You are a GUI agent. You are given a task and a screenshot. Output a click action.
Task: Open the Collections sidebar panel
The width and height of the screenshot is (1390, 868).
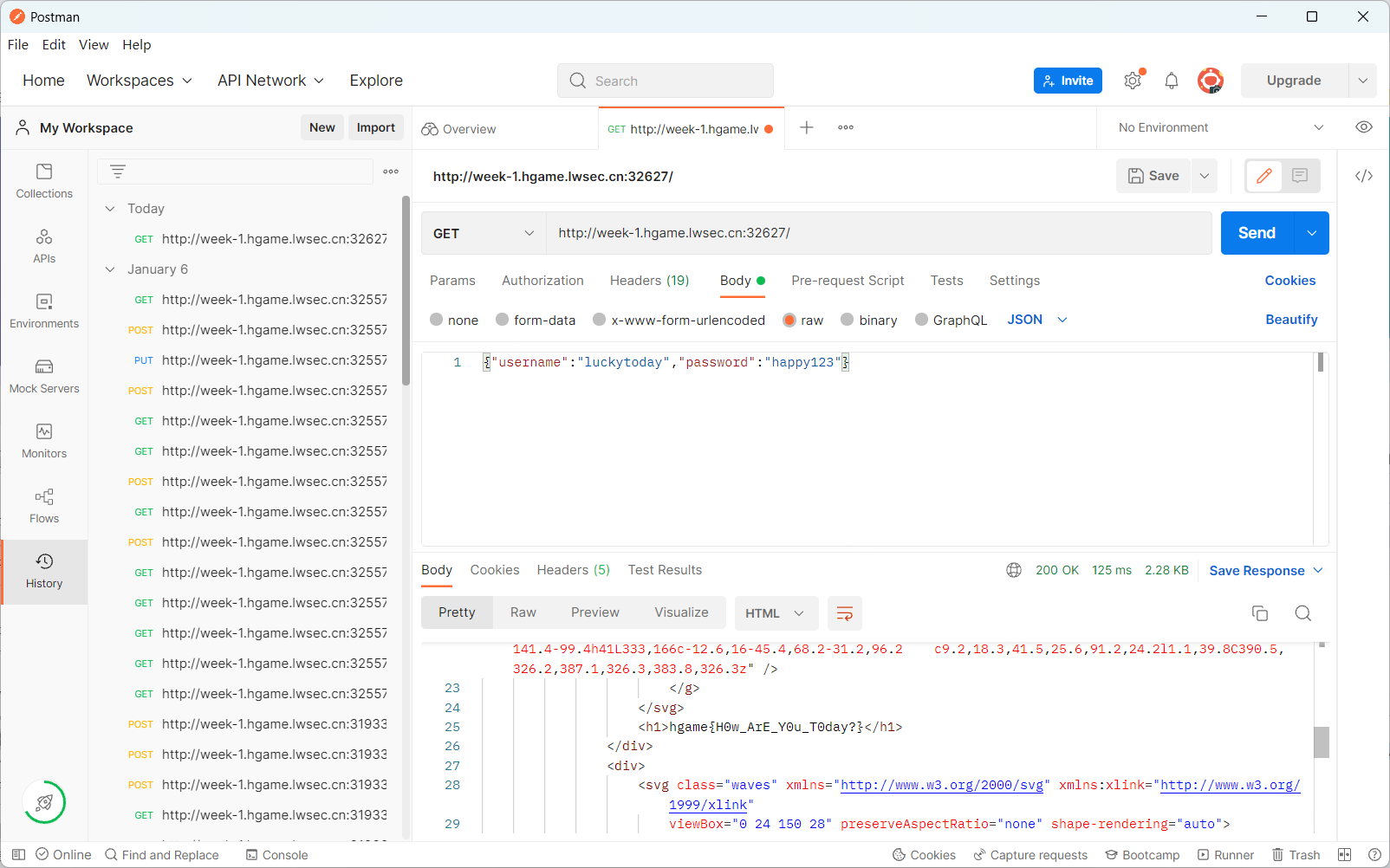(44, 181)
